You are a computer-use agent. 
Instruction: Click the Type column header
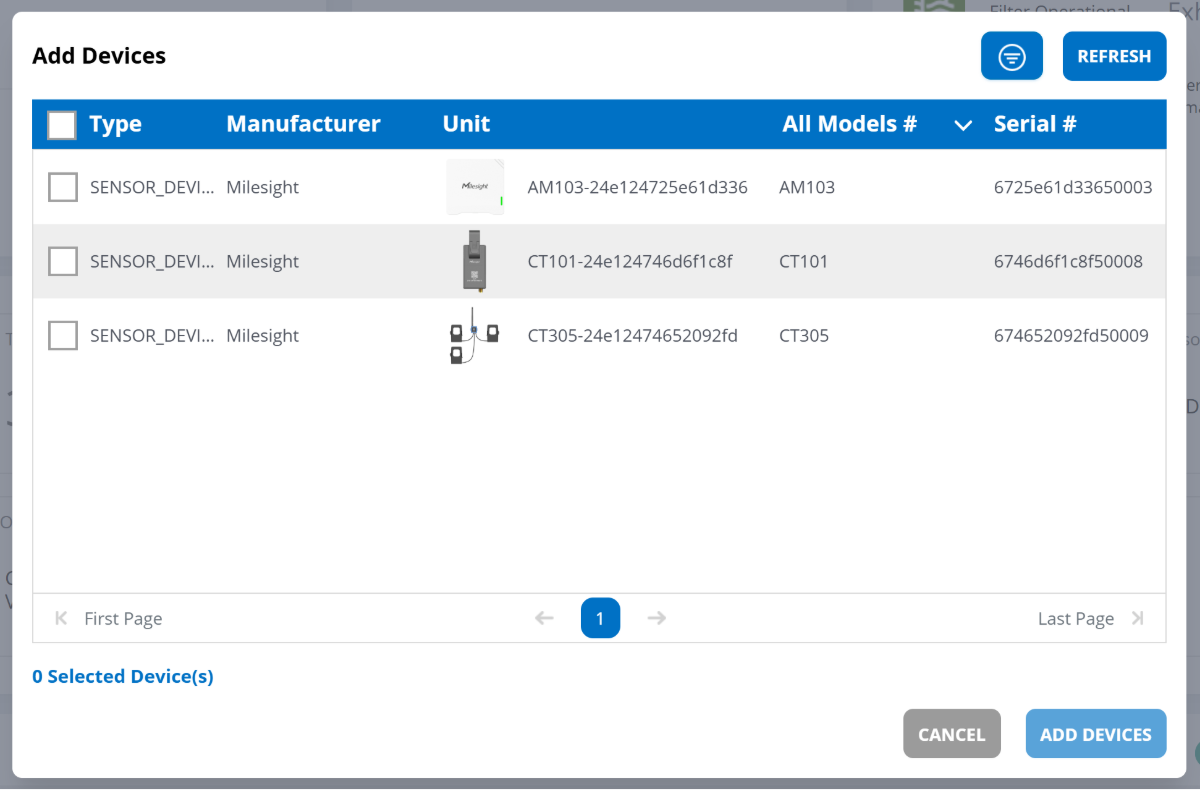(115, 124)
